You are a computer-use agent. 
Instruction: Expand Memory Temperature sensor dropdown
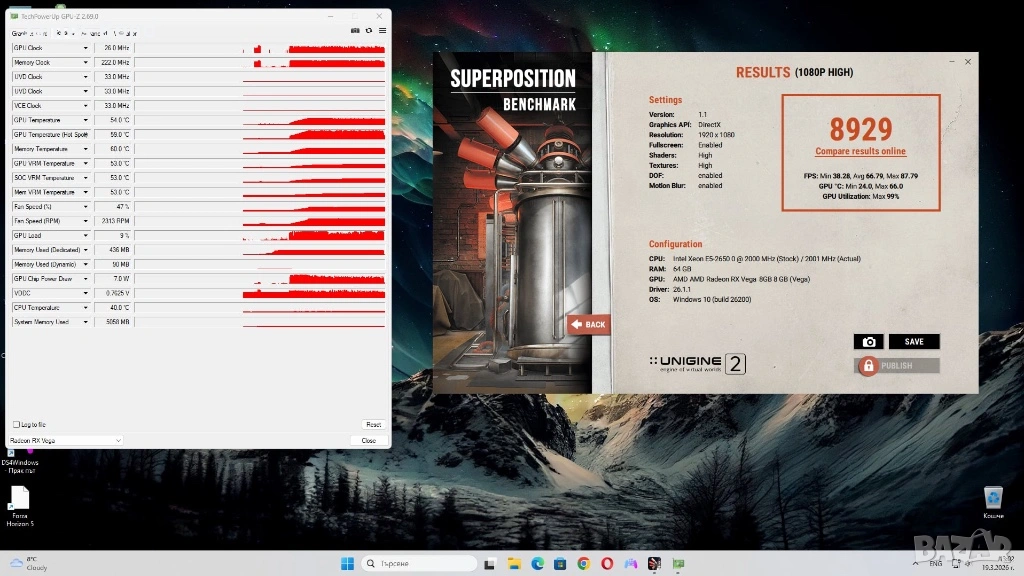tap(85, 149)
